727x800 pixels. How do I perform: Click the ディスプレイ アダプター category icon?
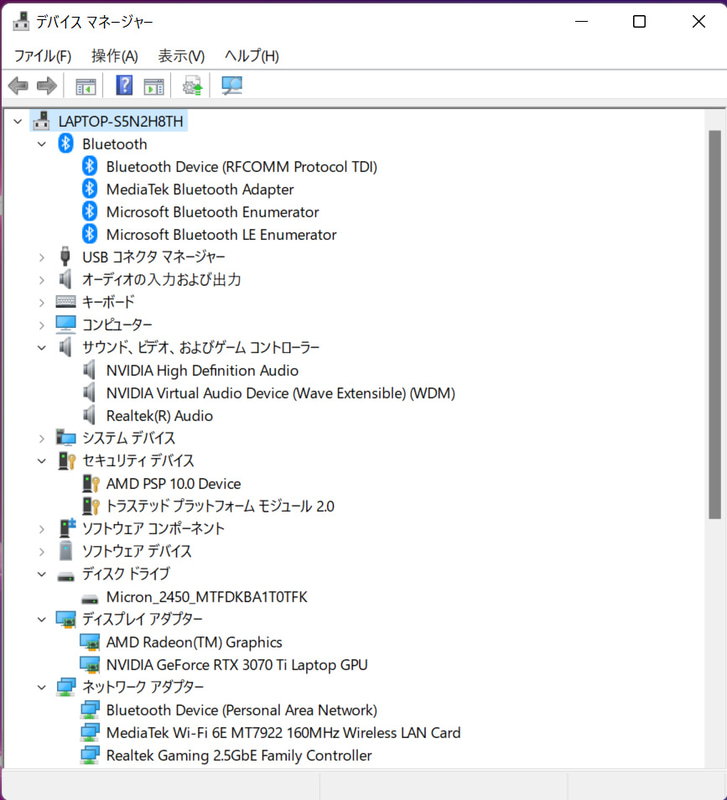click(66, 619)
